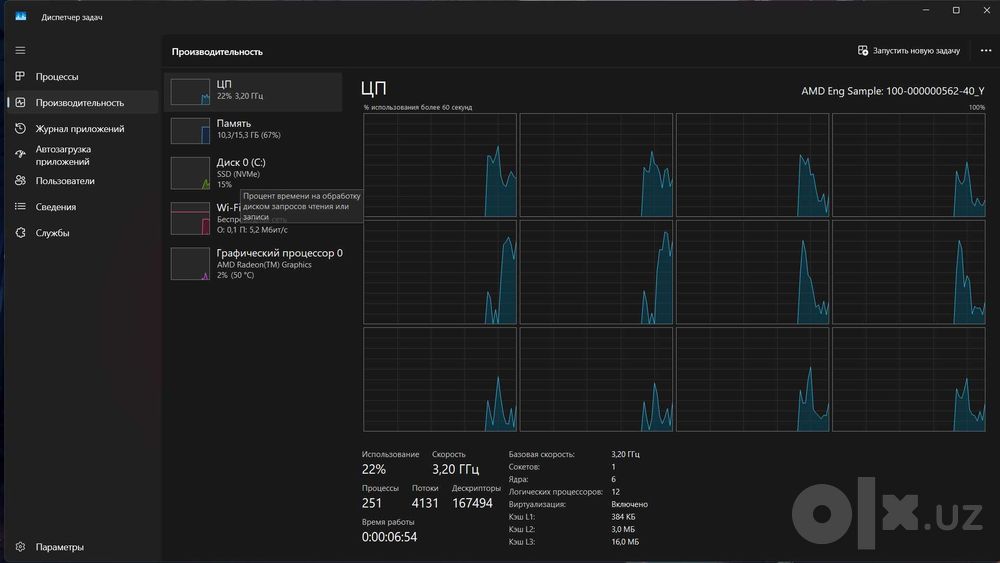Open the three-dots more options menu
Screen dimensions: 1000x563
tap(986, 50)
